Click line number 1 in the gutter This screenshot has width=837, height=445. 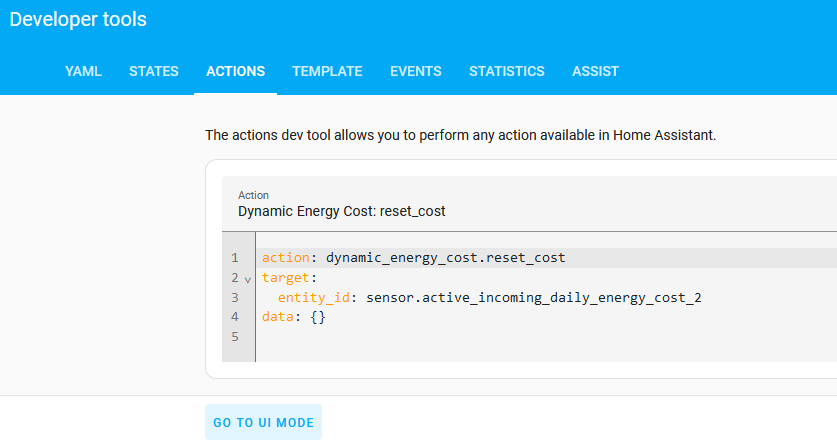(235, 258)
